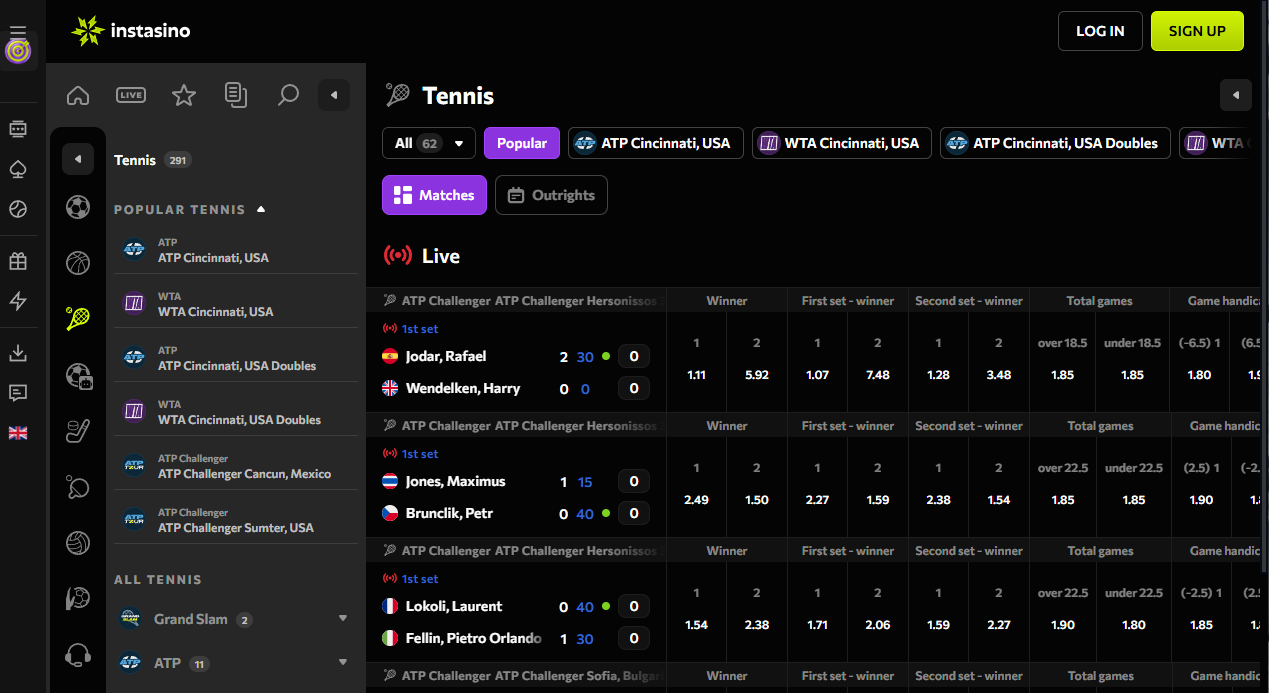This screenshot has height=693, width=1269.
Task: Select the football sport icon
Action: tap(78, 207)
